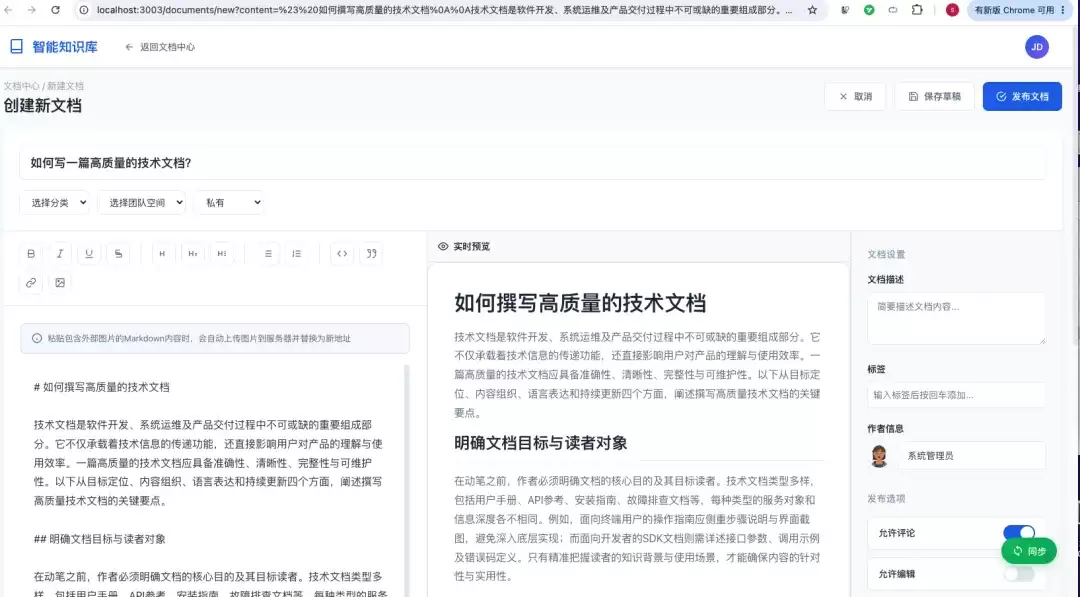The width and height of the screenshot is (1080, 597).
Task: Click the 智能知识库 book logo icon
Action: [17, 46]
